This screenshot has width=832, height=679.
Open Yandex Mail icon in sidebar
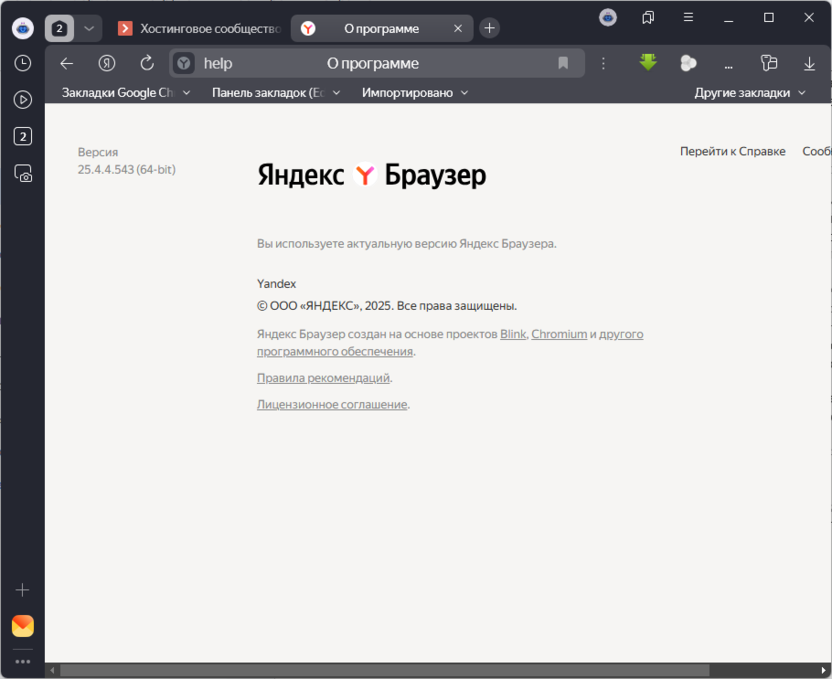coord(23,626)
